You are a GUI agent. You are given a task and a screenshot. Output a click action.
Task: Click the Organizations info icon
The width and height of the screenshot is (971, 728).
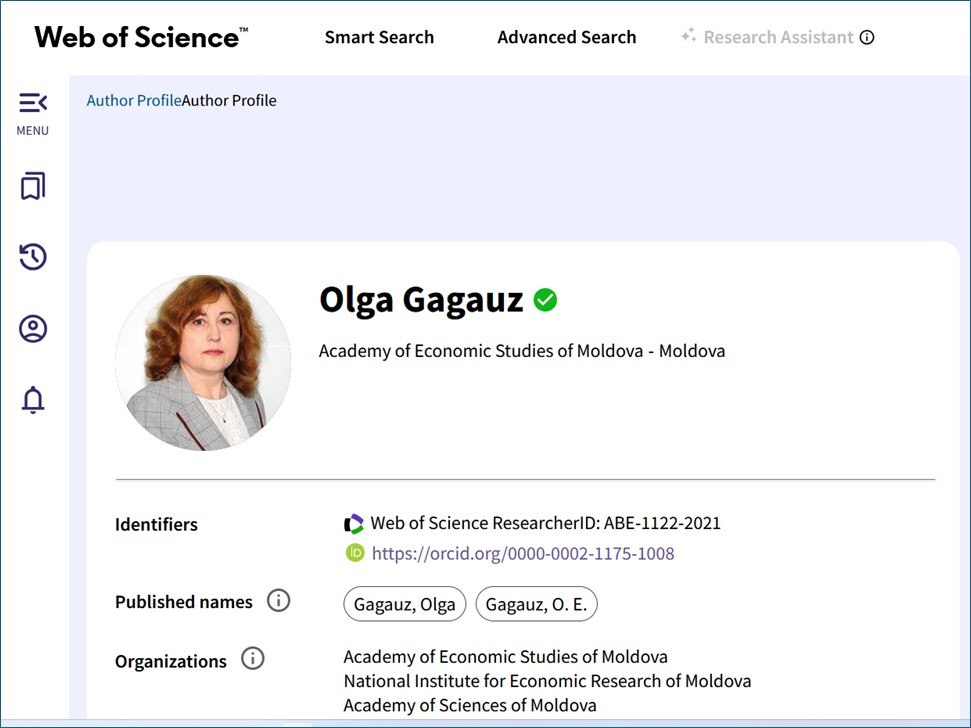pos(253,658)
